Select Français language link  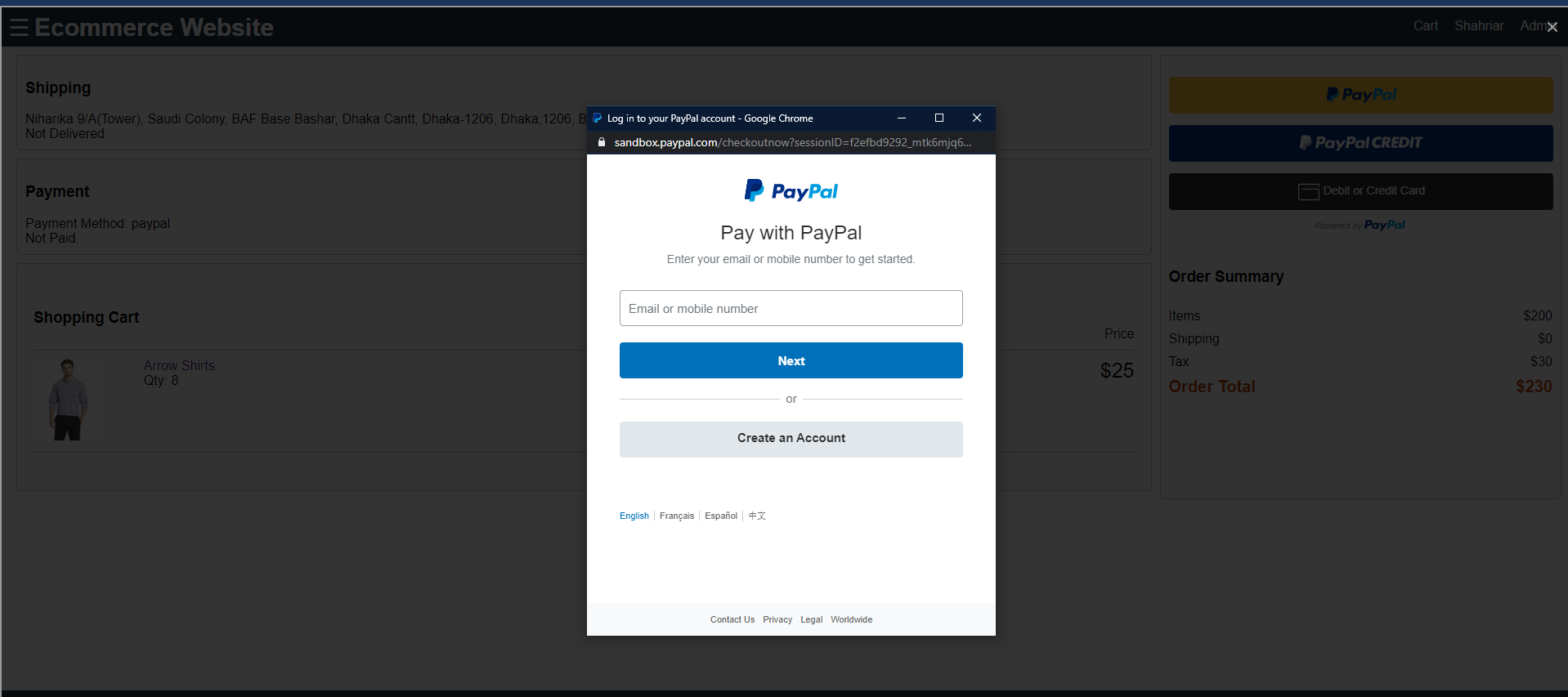[x=677, y=516]
